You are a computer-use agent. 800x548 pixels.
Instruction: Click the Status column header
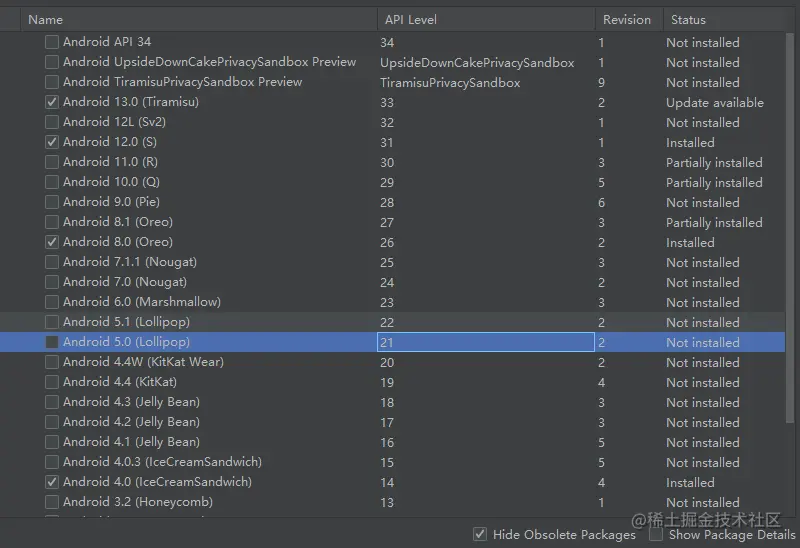[x=688, y=19]
